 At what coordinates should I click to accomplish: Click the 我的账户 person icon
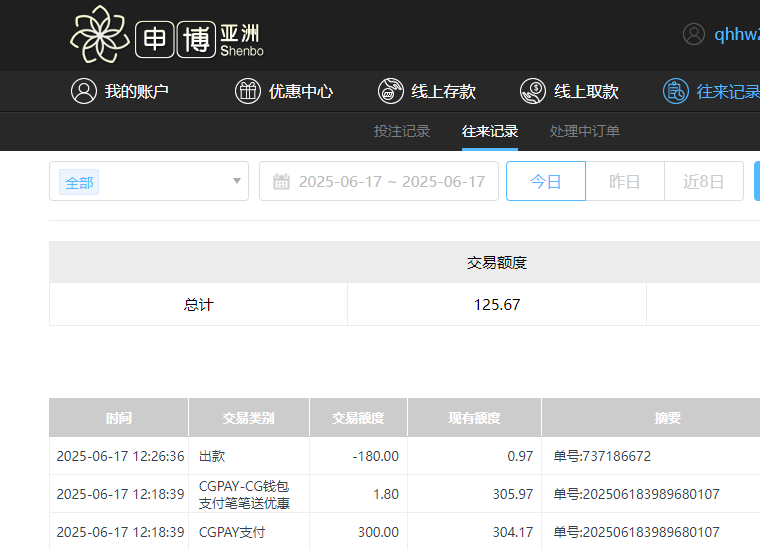pos(84,91)
